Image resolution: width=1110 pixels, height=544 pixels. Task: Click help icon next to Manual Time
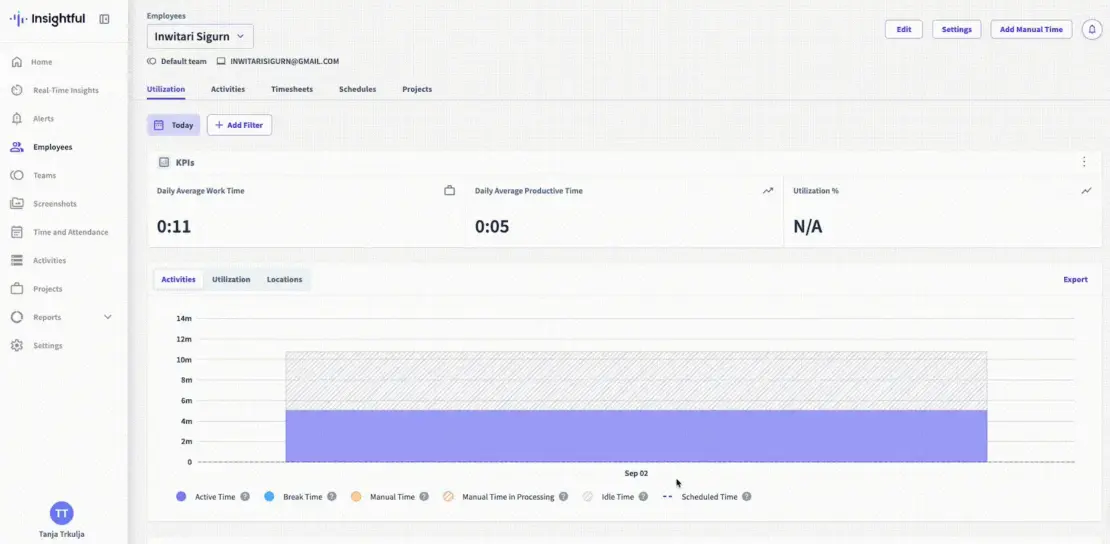424,497
